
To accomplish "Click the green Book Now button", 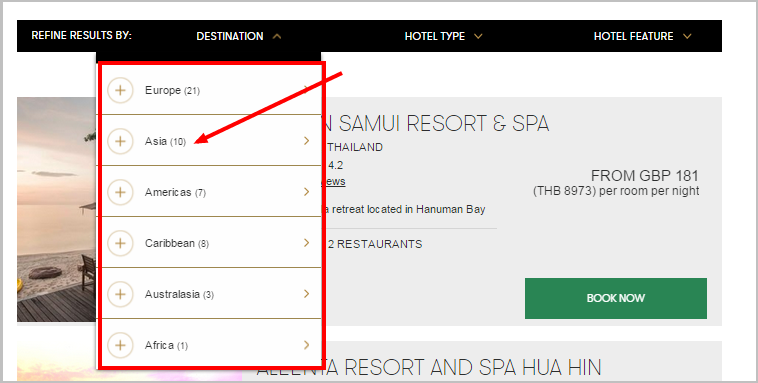I will pos(616,298).
